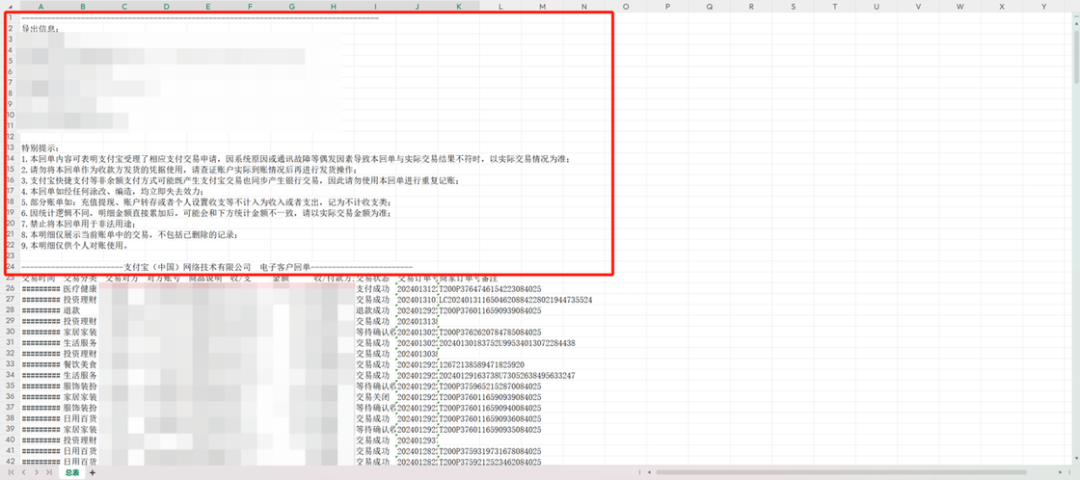1080x480 pixels.
Task: Select row 2 header
Action: [10, 28]
